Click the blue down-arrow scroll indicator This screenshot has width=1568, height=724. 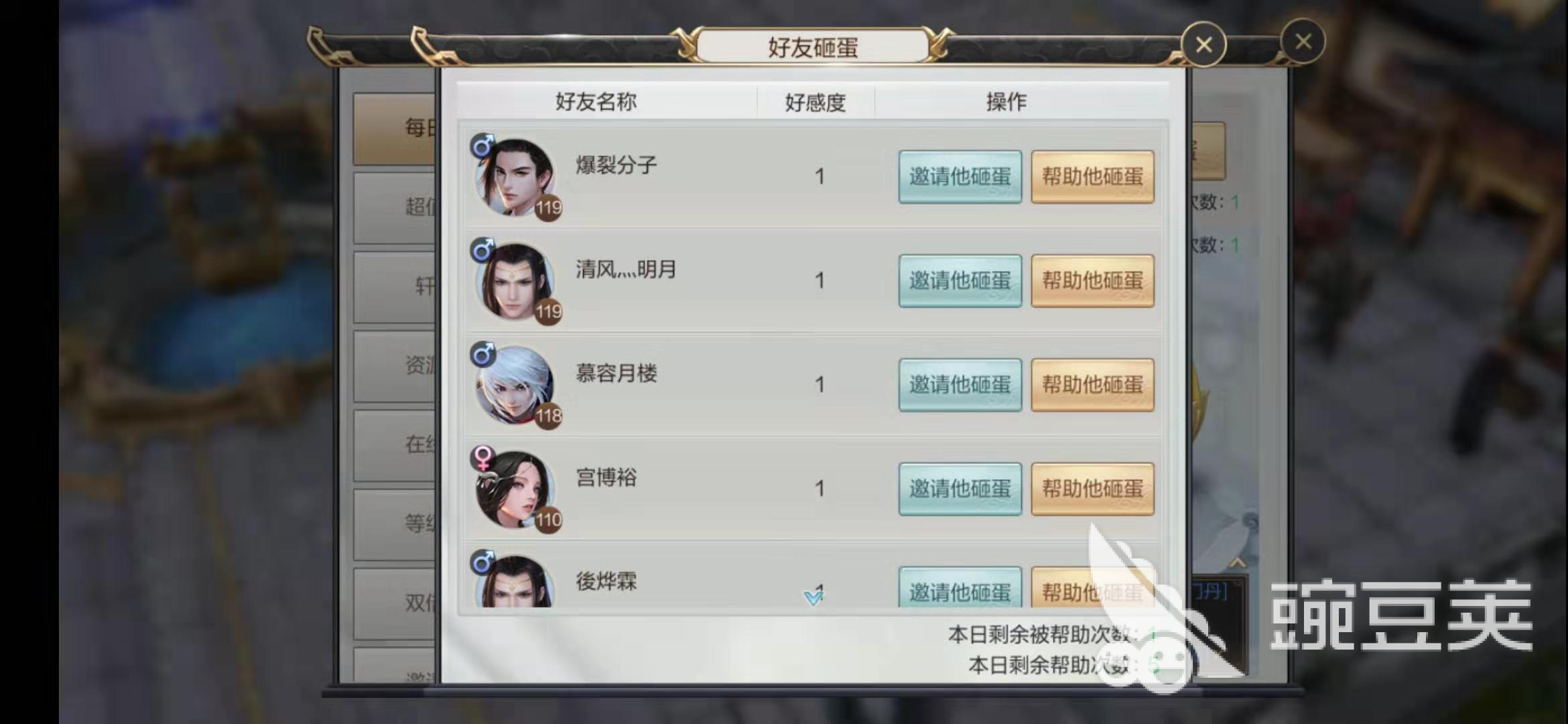point(813,597)
